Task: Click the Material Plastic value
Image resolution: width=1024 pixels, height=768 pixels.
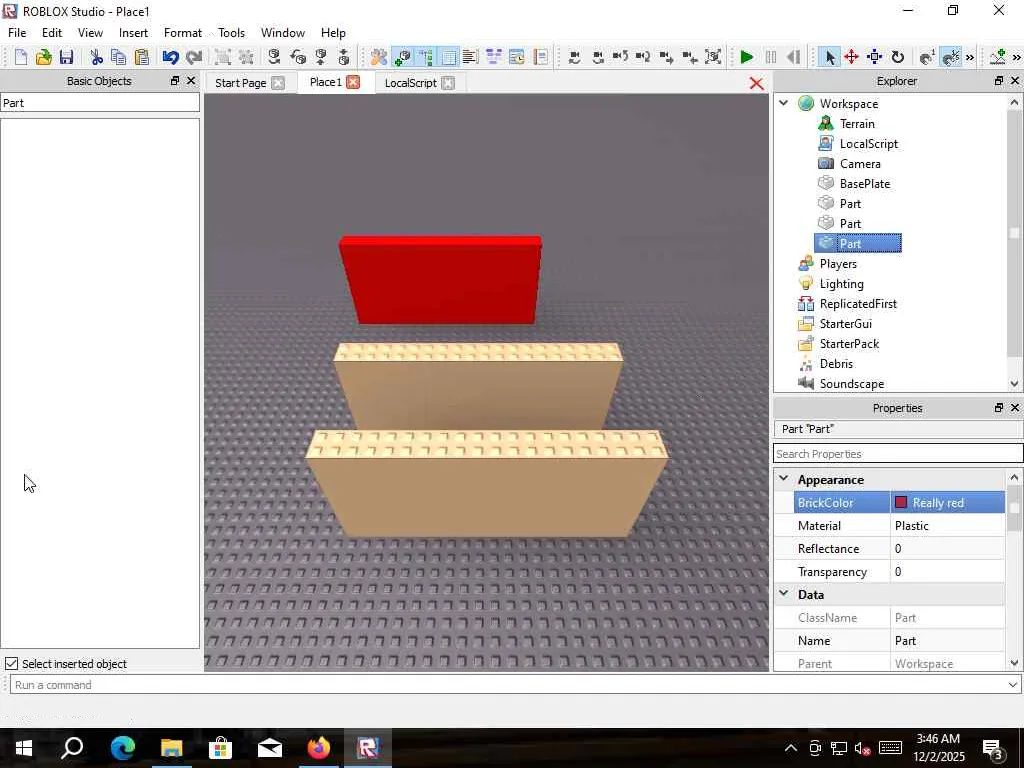Action: coord(948,526)
